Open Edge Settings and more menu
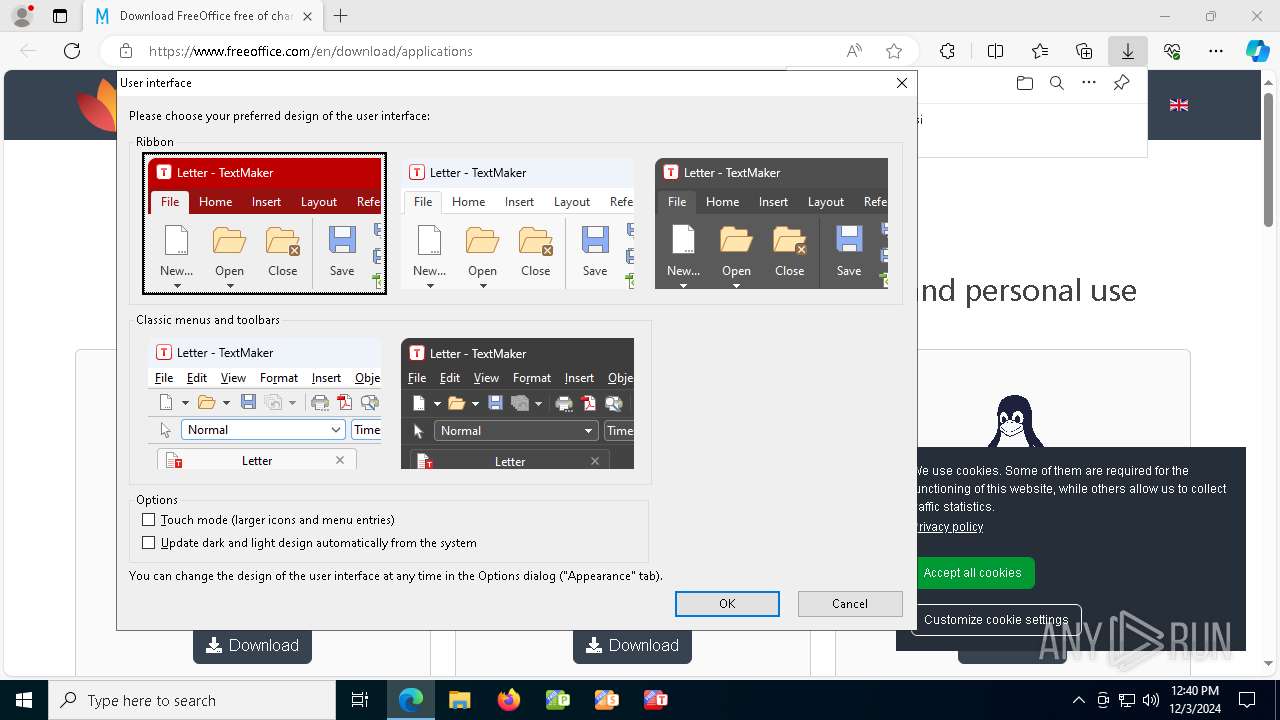The width and height of the screenshot is (1280, 720). pyautogui.click(x=1216, y=51)
